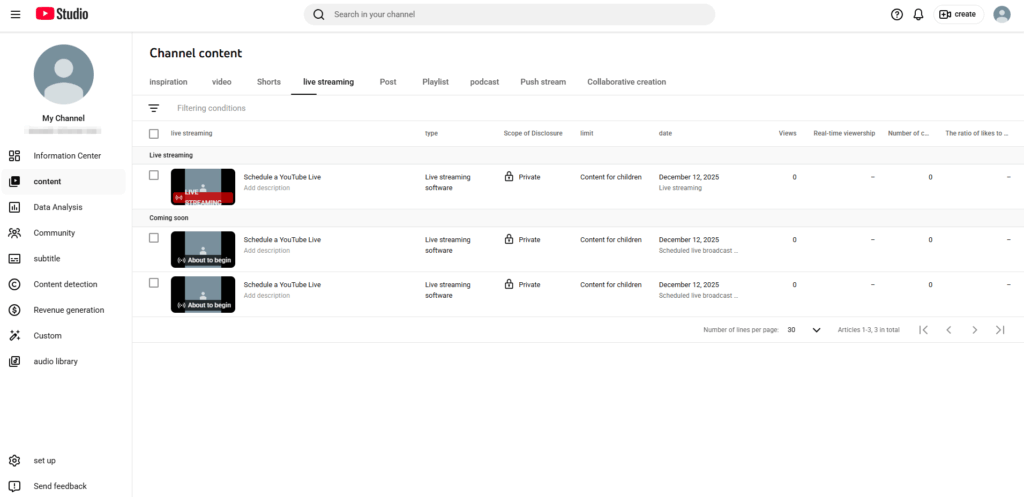The width and height of the screenshot is (1024, 497).
Task: Go to the Revenue generation page
Action: tap(68, 310)
